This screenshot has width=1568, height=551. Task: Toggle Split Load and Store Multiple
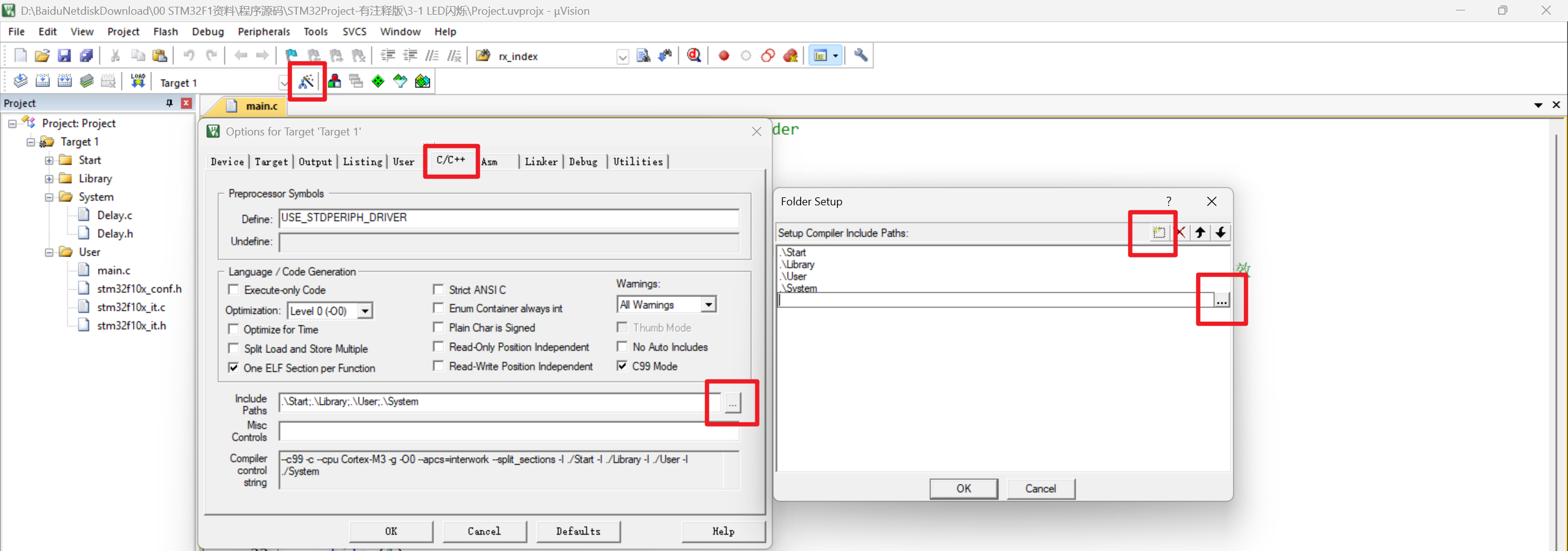pyautogui.click(x=233, y=348)
